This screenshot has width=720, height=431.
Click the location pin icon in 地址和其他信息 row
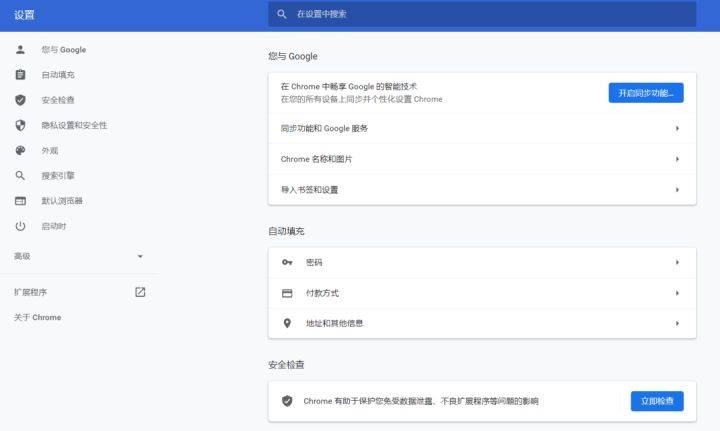[287, 323]
